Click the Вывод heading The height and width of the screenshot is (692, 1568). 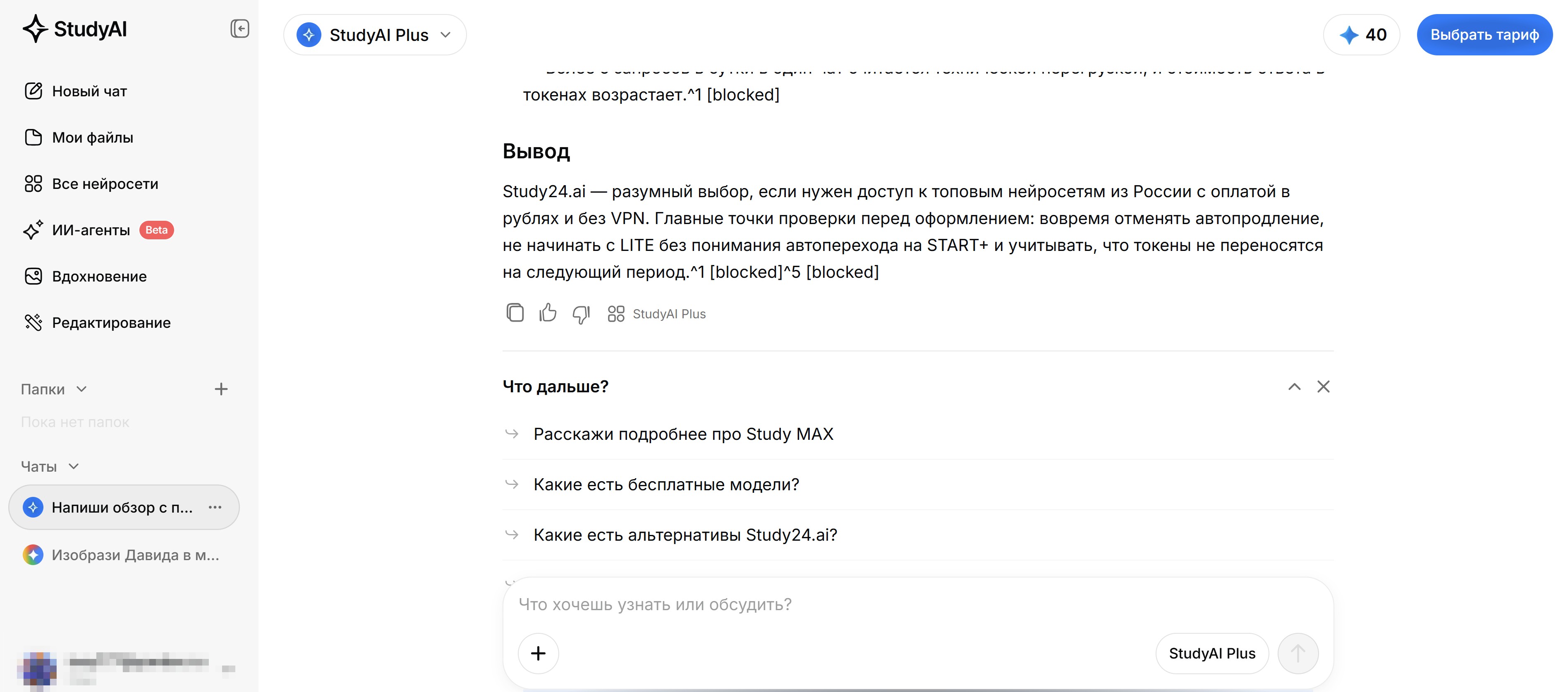pos(536,151)
